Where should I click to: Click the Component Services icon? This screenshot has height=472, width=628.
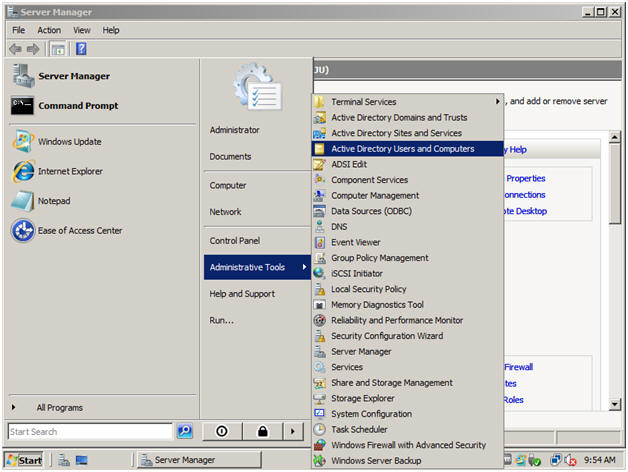tap(319, 180)
